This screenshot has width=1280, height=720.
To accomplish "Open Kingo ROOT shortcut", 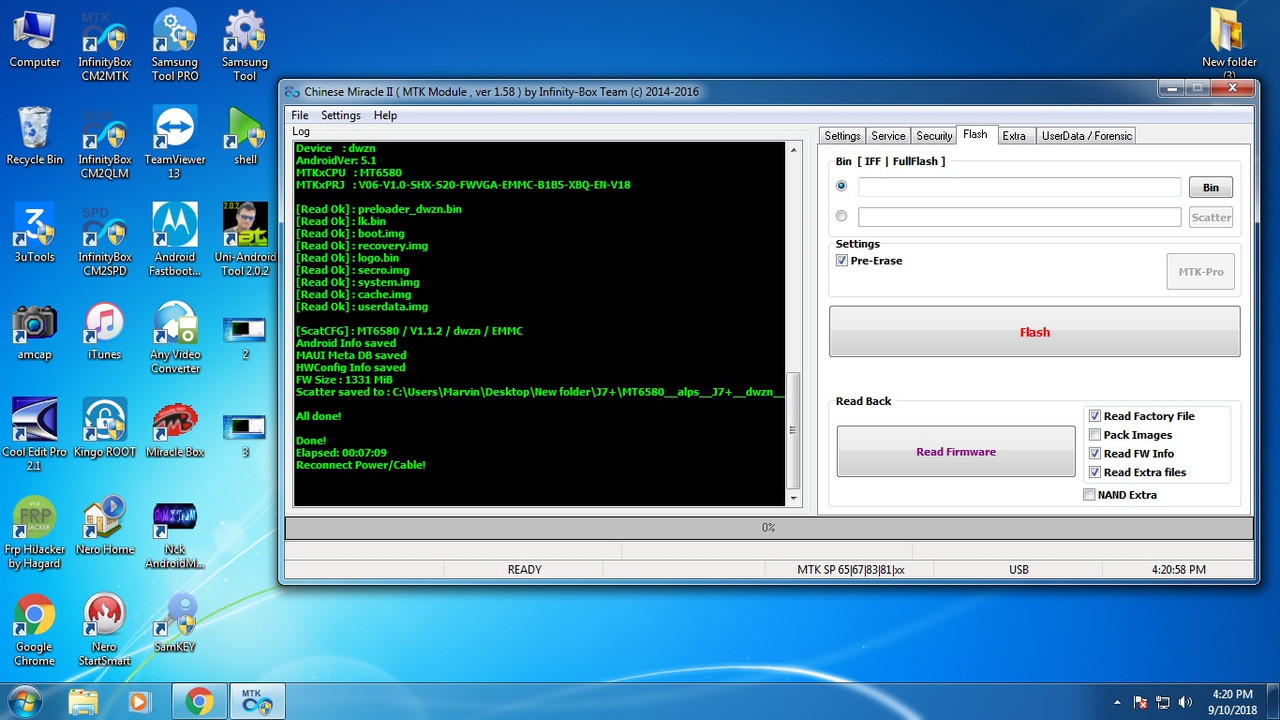I will click(105, 429).
